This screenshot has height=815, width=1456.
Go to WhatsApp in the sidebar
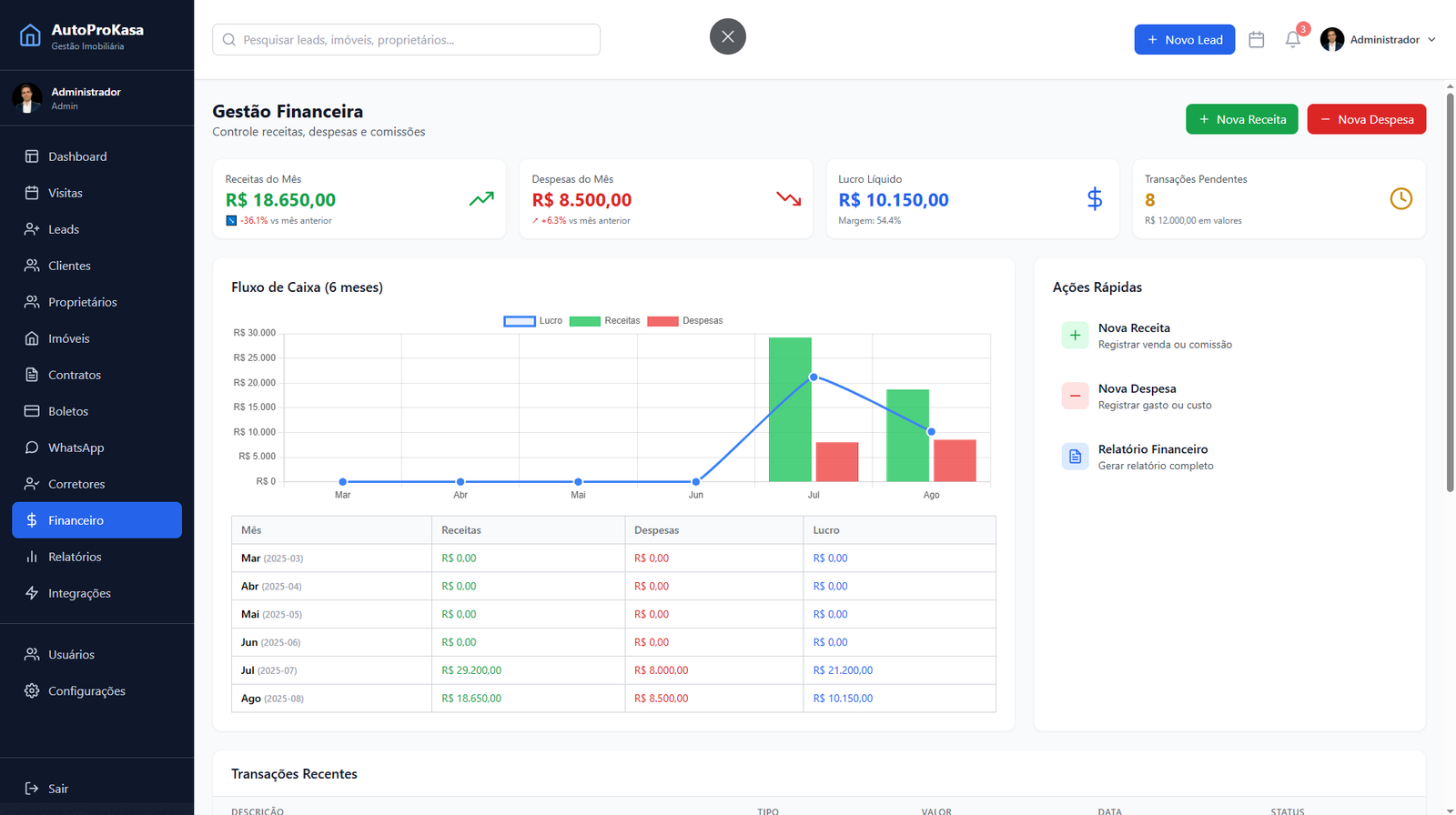click(x=76, y=448)
